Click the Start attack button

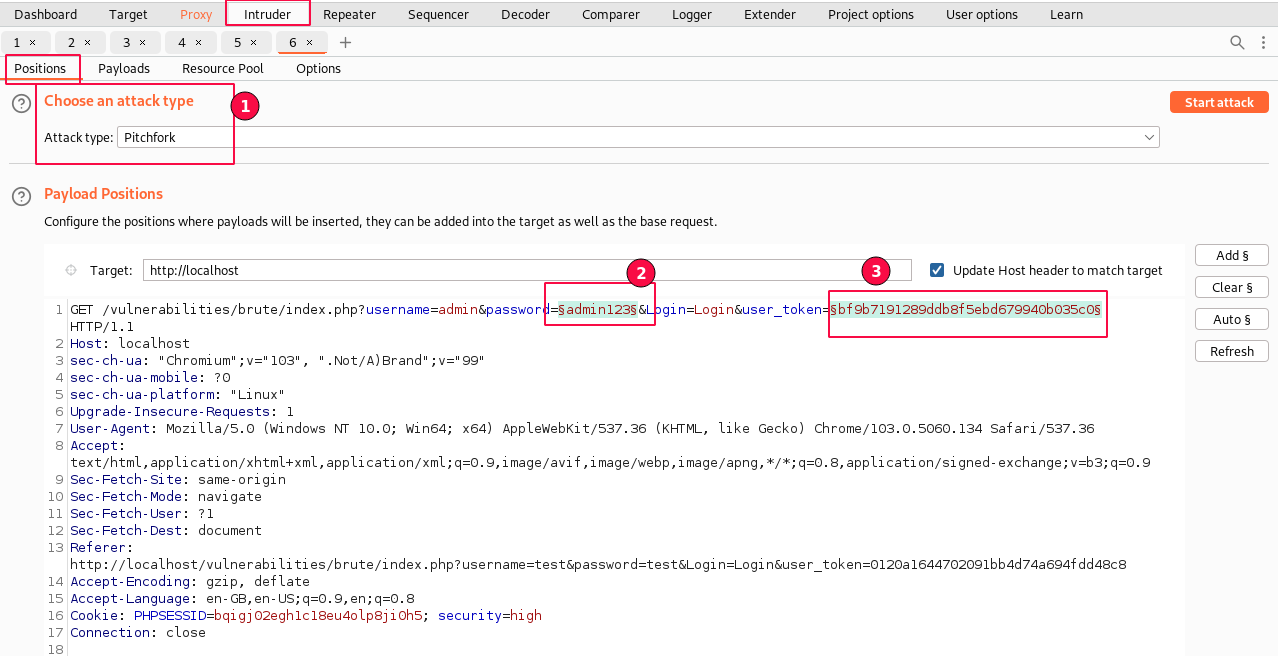coord(1218,102)
